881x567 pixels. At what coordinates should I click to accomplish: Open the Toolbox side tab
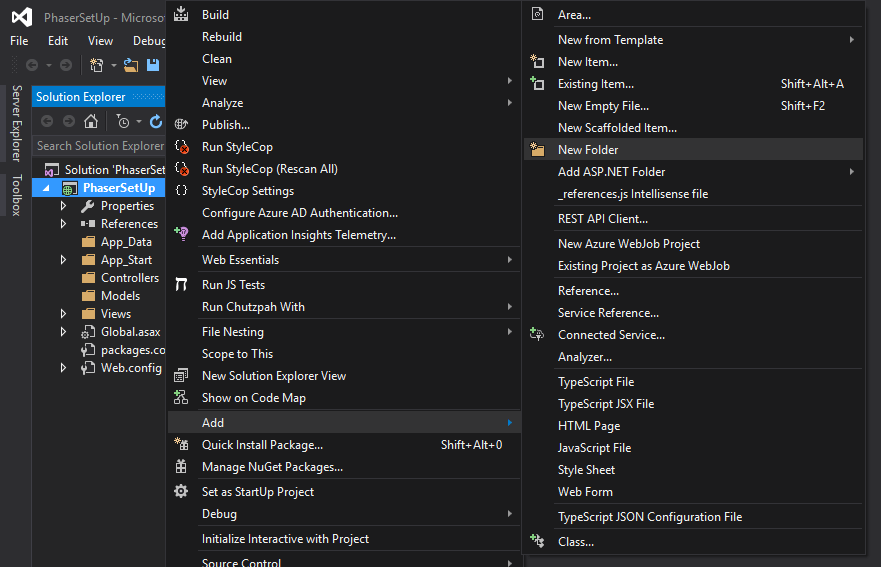click(x=17, y=195)
